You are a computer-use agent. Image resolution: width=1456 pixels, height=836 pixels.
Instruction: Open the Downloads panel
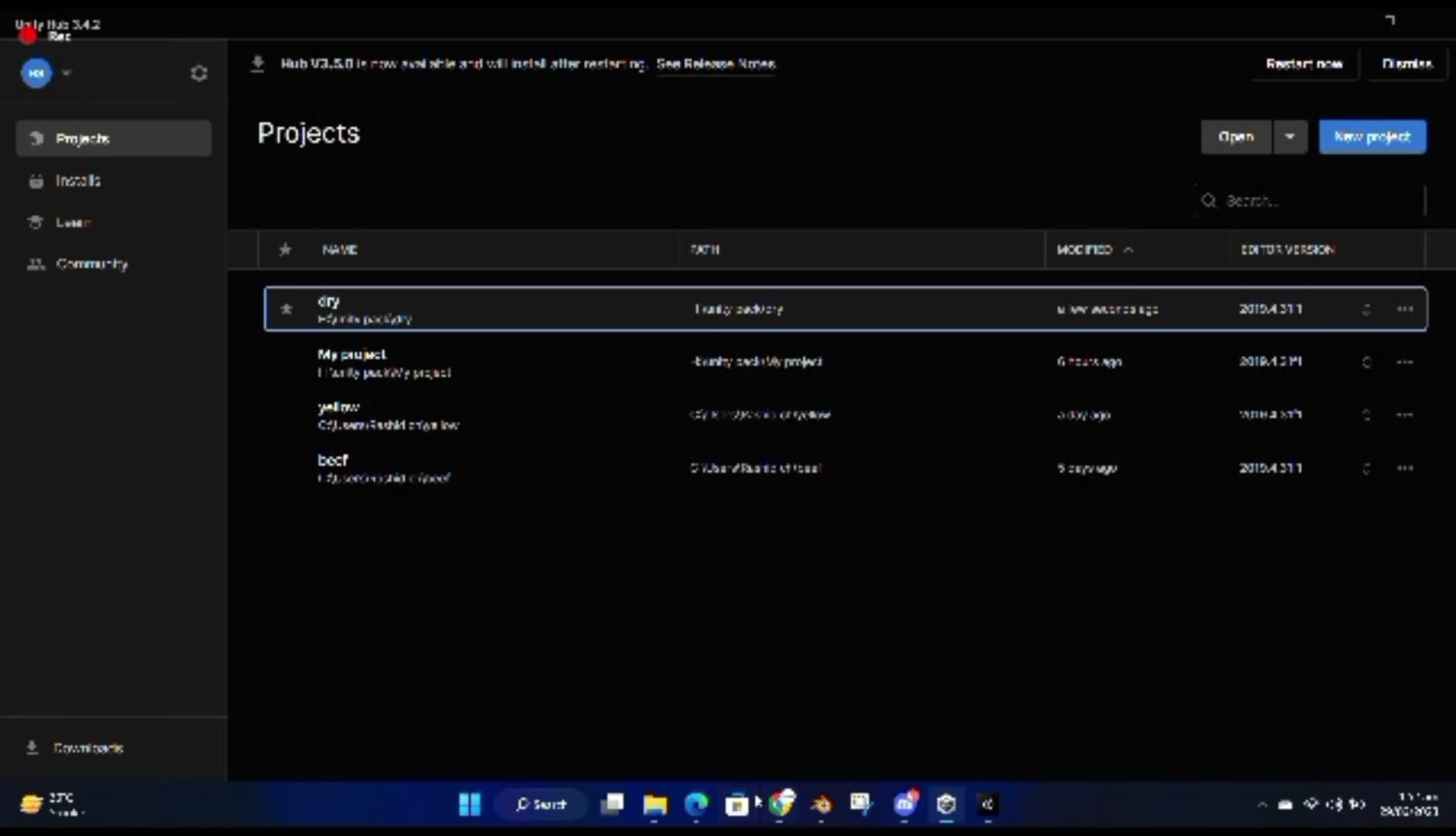[x=113, y=748]
